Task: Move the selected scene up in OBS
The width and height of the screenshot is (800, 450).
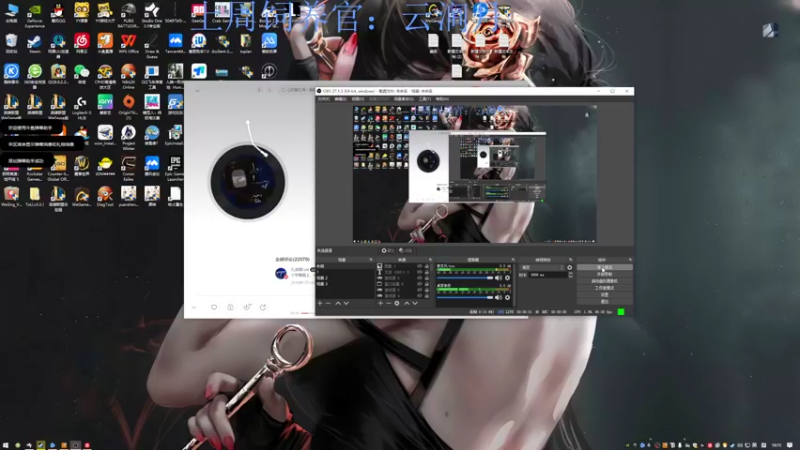Action: [x=338, y=303]
